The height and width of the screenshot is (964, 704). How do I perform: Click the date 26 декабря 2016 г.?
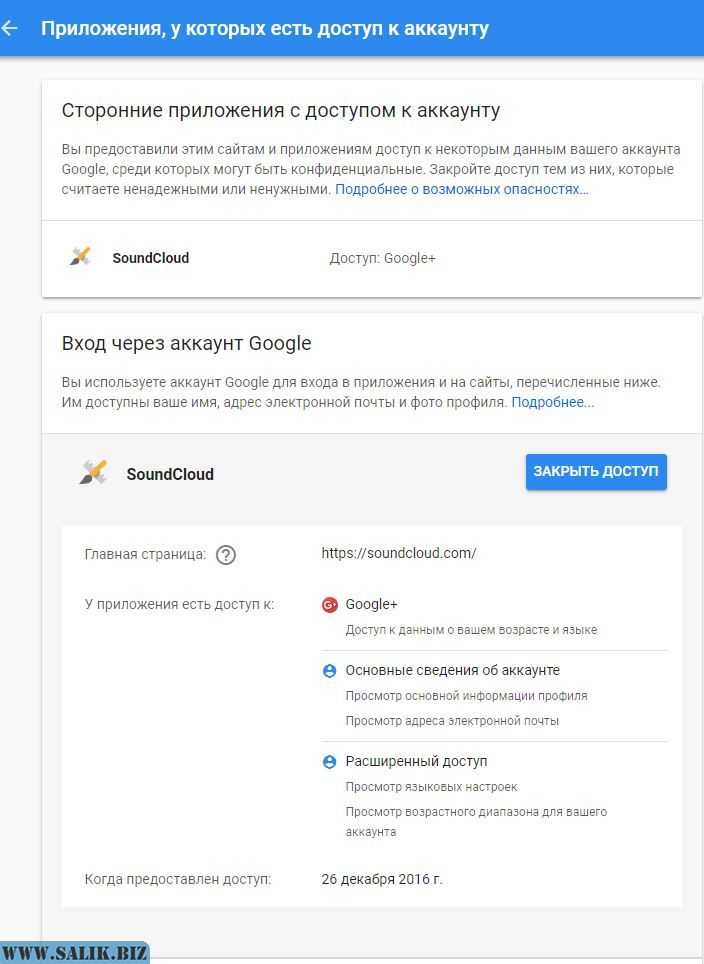point(382,879)
